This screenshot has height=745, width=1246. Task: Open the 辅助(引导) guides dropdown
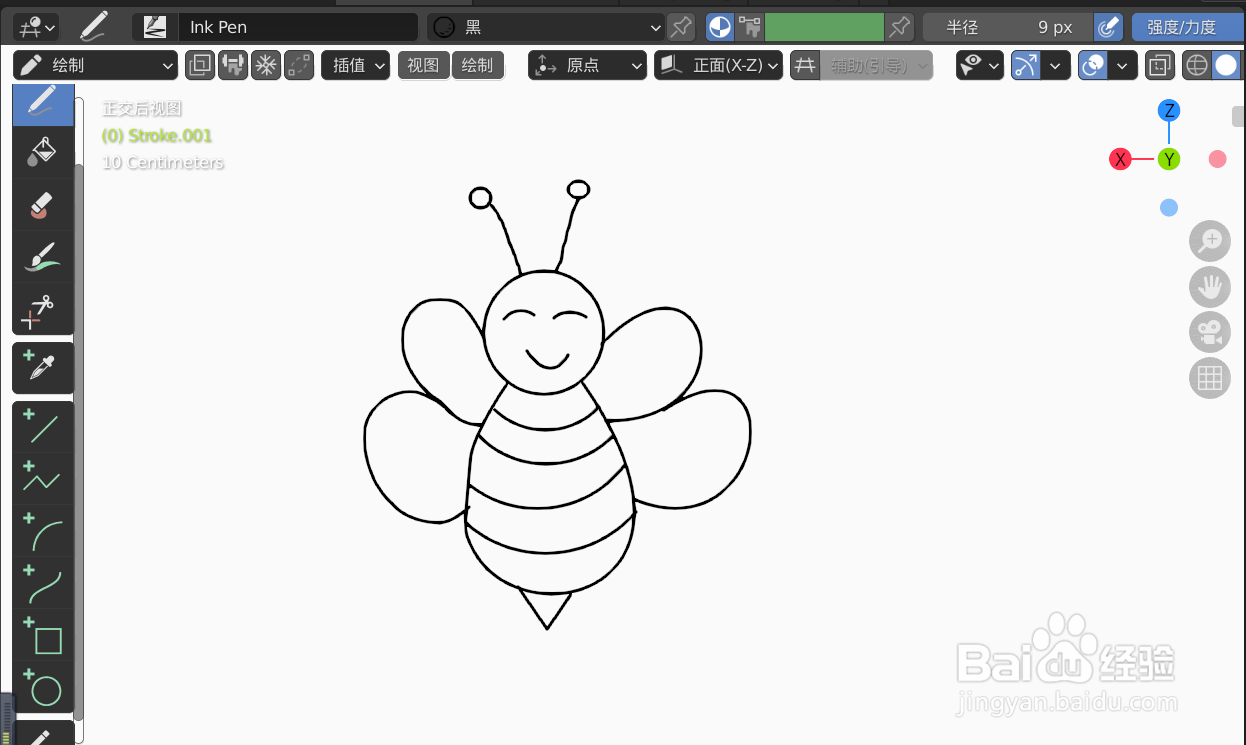[x=876, y=66]
